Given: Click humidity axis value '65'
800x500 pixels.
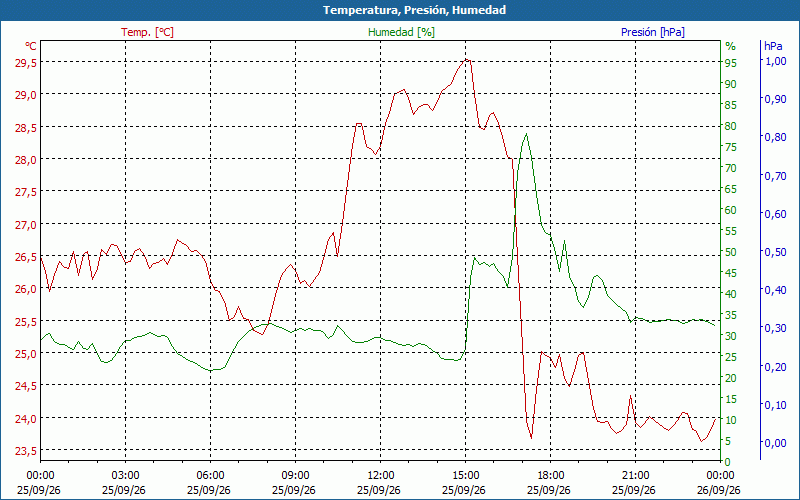Looking at the screenshot, I should coord(731,189).
